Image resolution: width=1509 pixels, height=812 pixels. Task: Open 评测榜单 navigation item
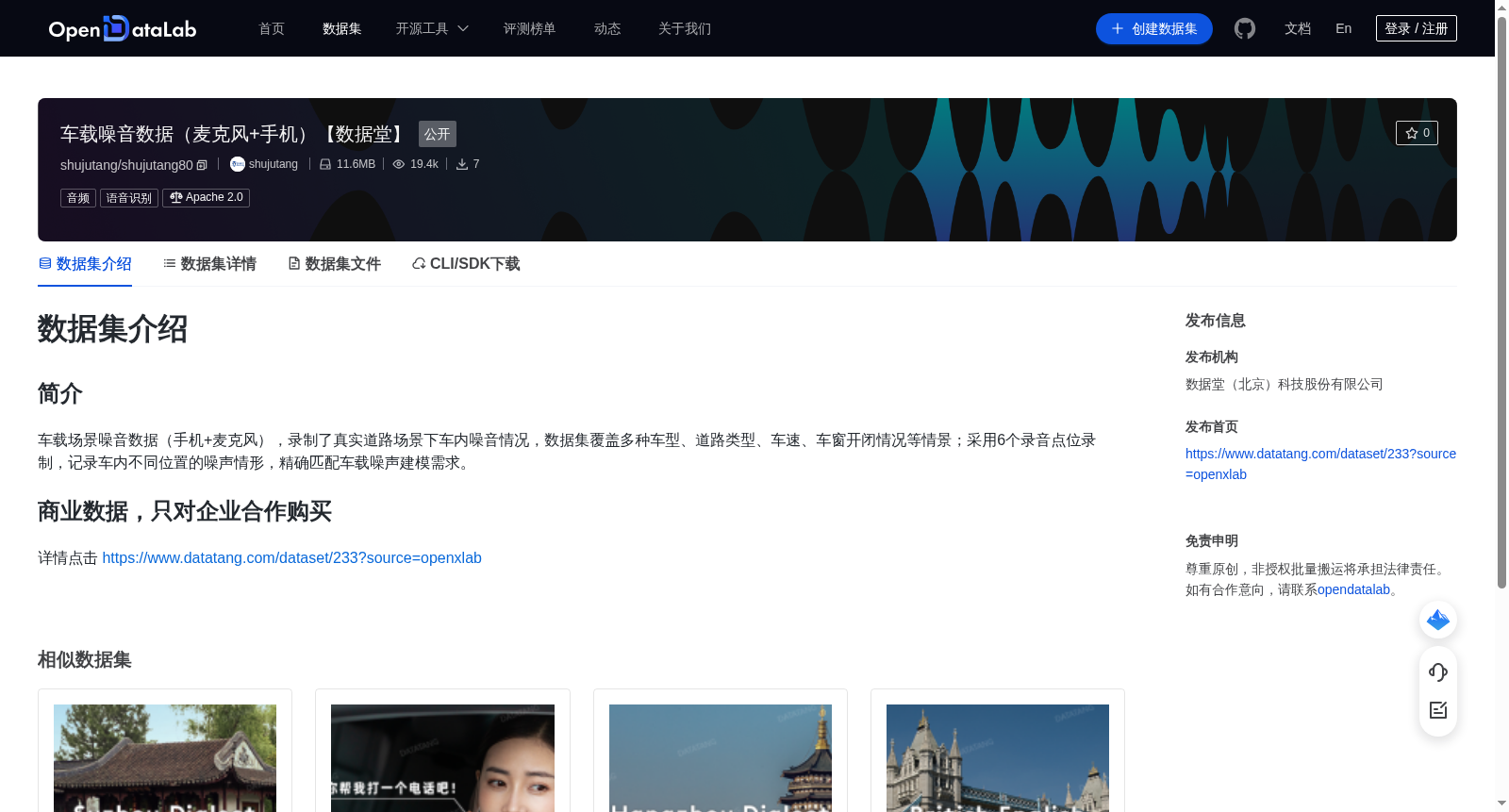[x=529, y=28]
